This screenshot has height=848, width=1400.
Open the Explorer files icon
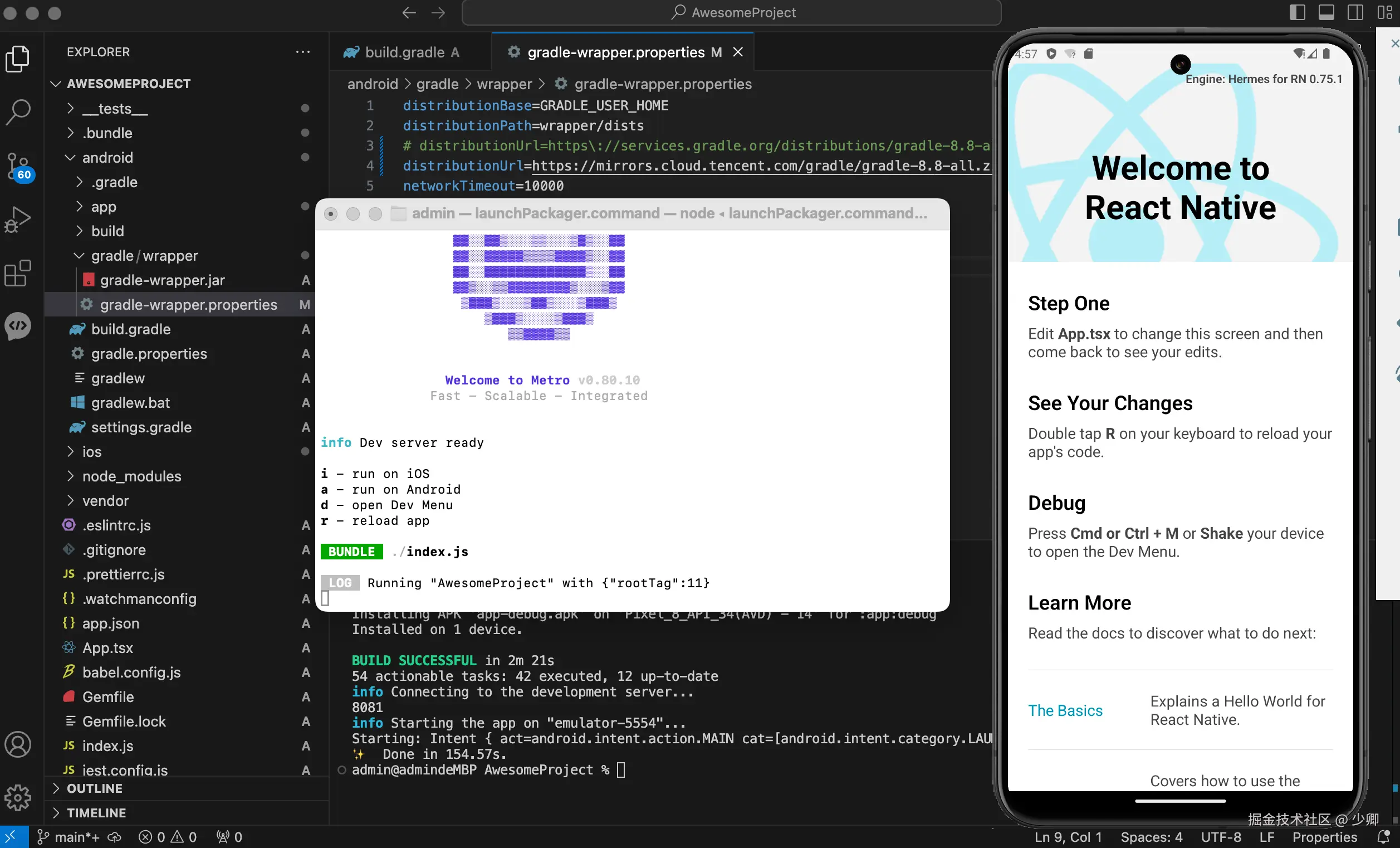pos(18,59)
